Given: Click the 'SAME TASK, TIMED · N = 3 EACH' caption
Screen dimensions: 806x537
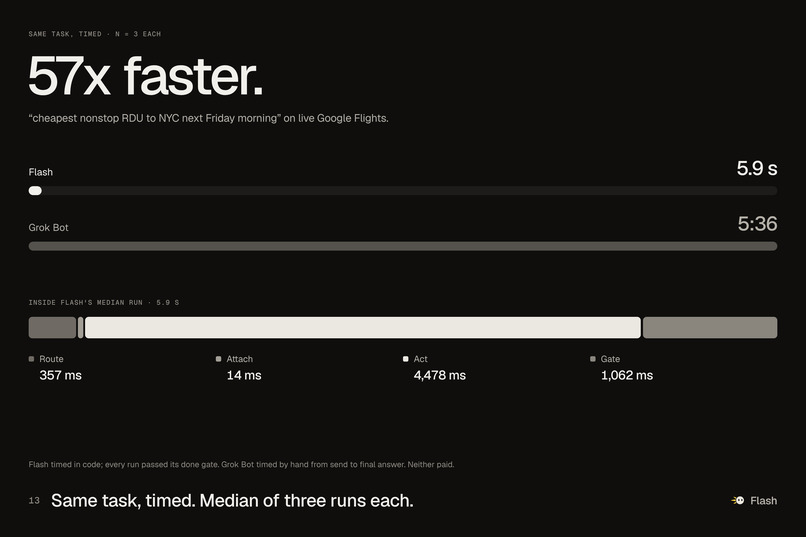Looking at the screenshot, I should [x=95, y=34].
